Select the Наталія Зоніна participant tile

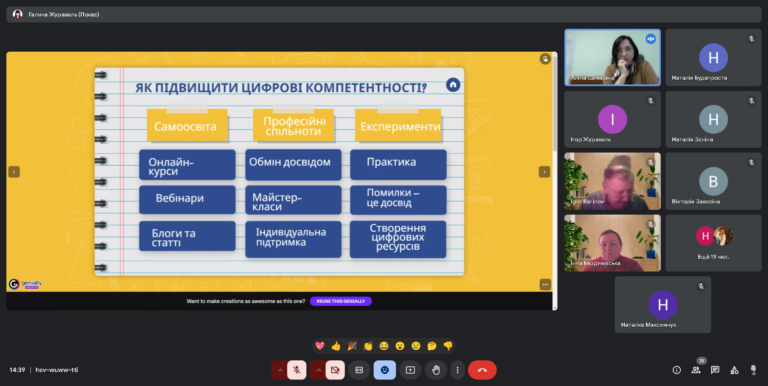713,119
